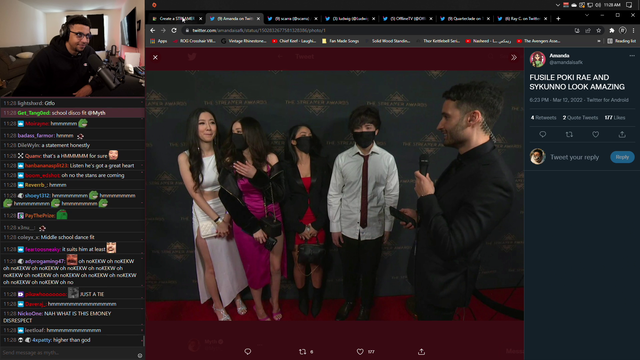This screenshot has height=360, width=640.
Task: Click the install/cast icon in address bar
Action: coord(577,31)
